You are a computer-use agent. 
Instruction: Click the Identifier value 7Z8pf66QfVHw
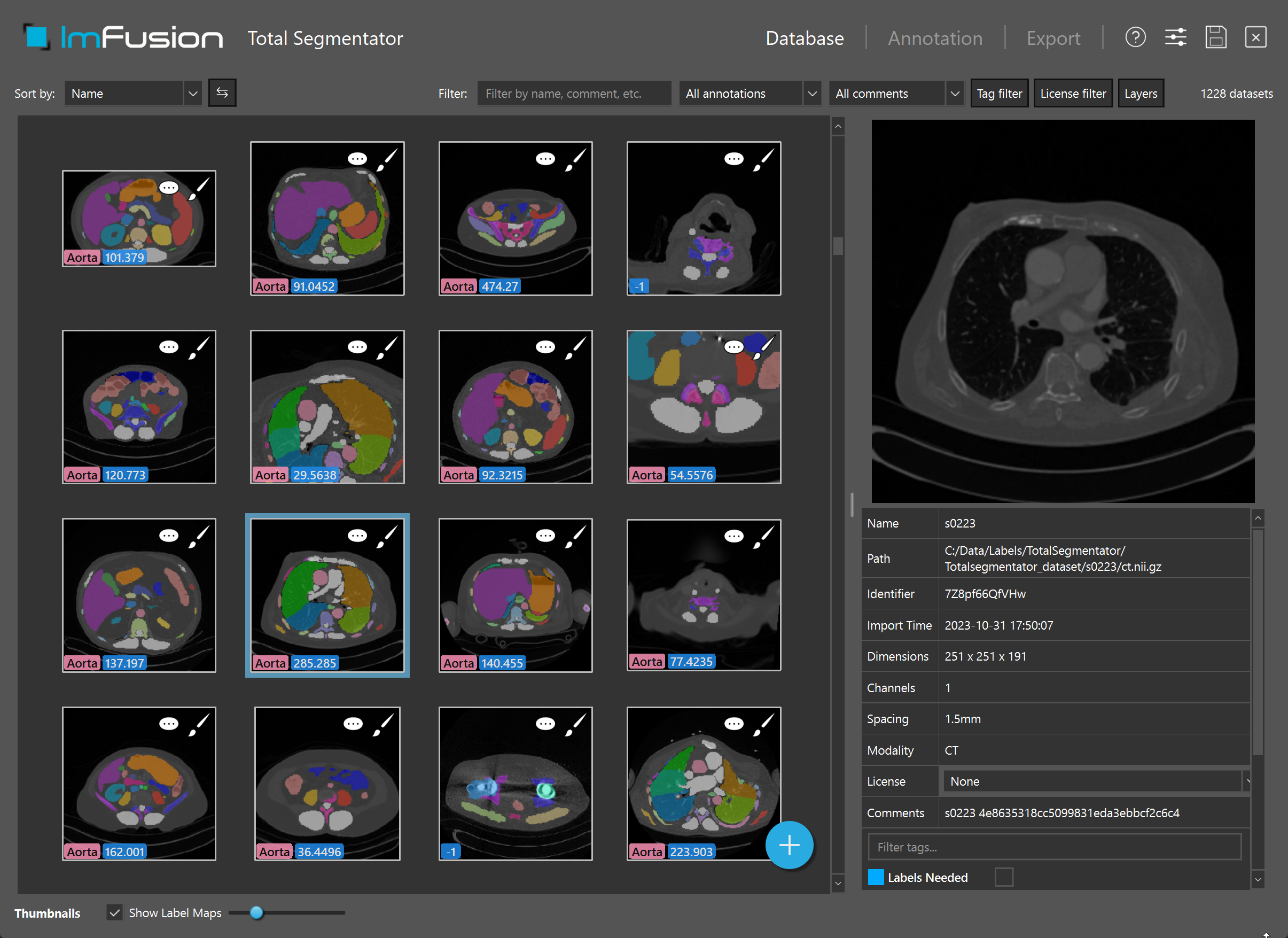(x=985, y=594)
